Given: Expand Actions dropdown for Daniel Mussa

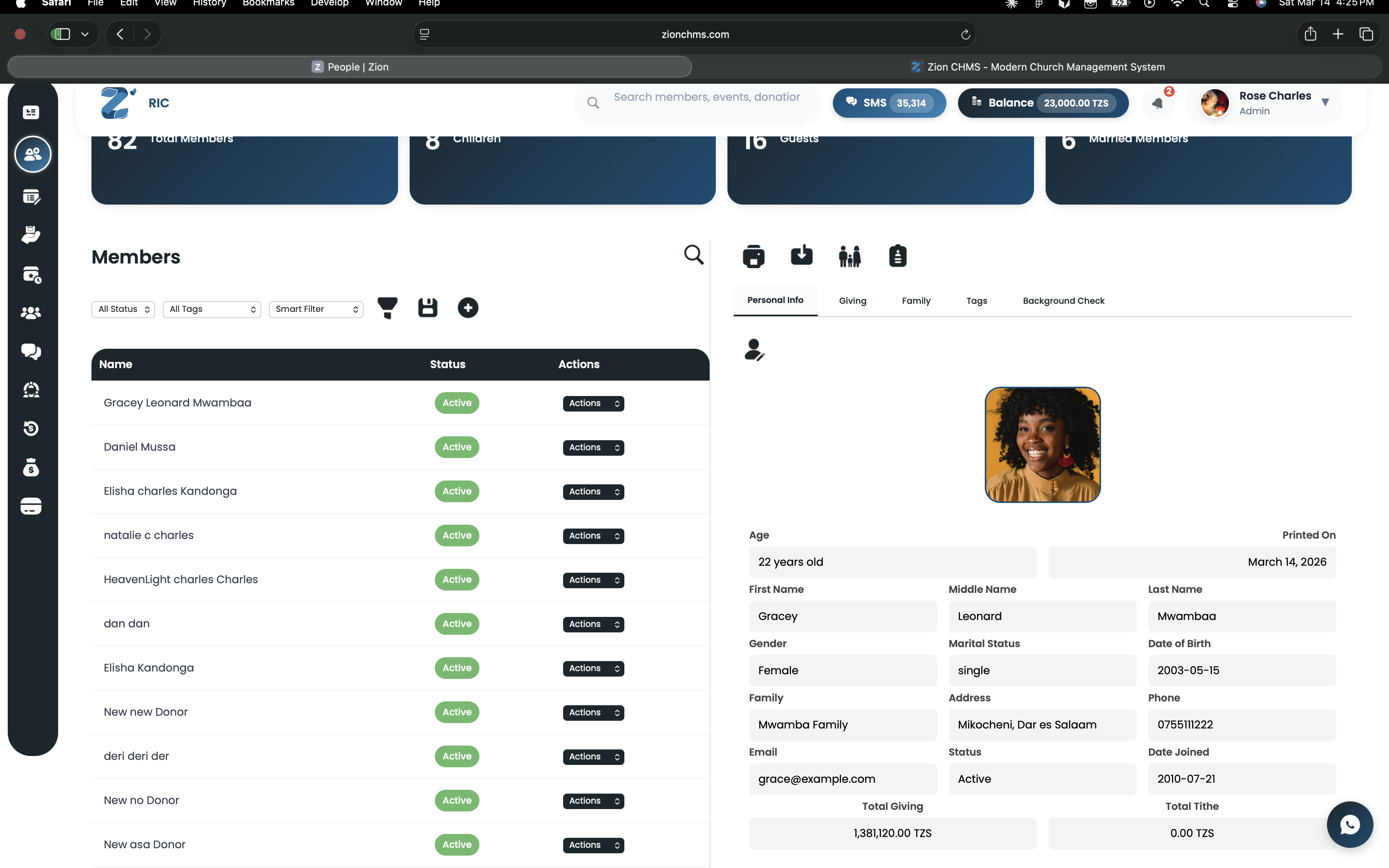Looking at the screenshot, I should coord(592,447).
